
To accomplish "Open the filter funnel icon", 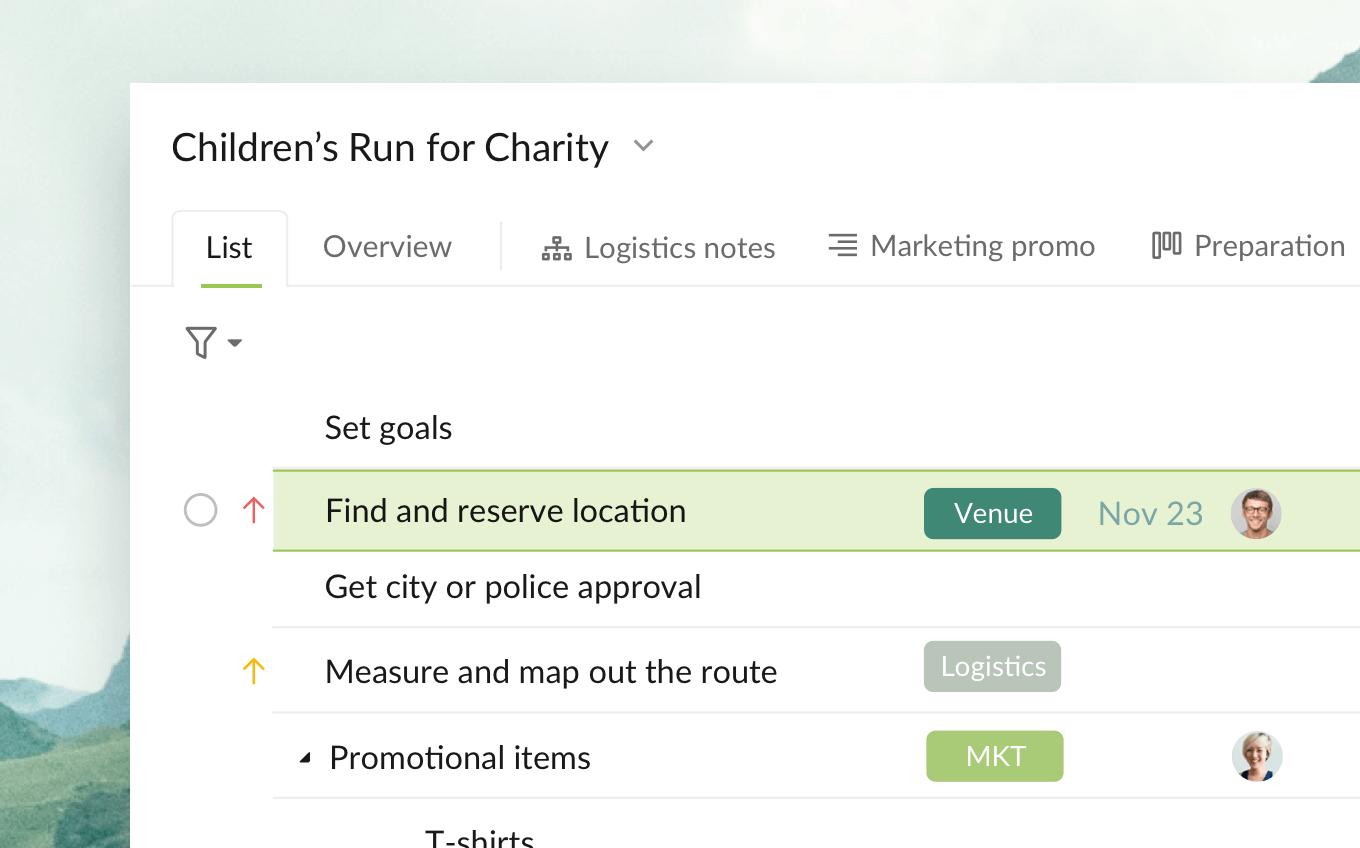I will [x=201, y=343].
